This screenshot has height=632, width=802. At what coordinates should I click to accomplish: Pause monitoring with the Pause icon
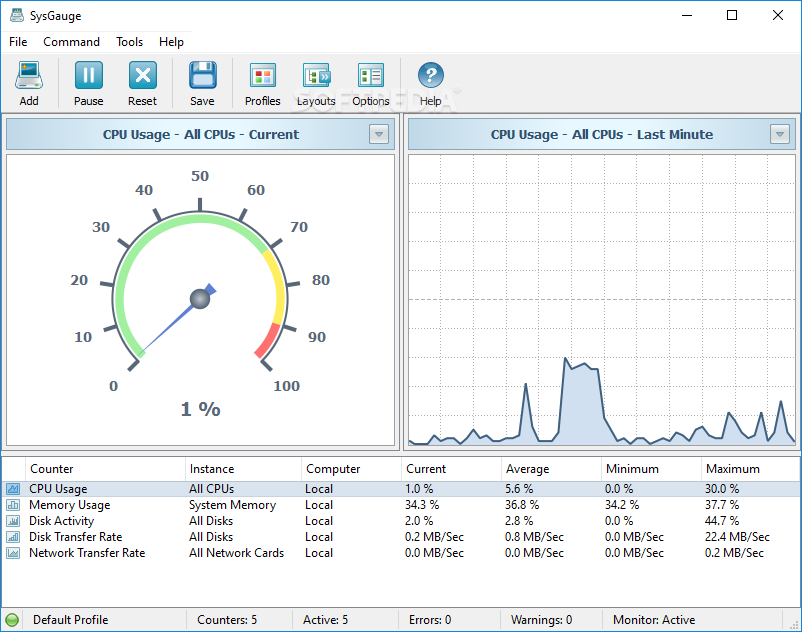tap(88, 76)
